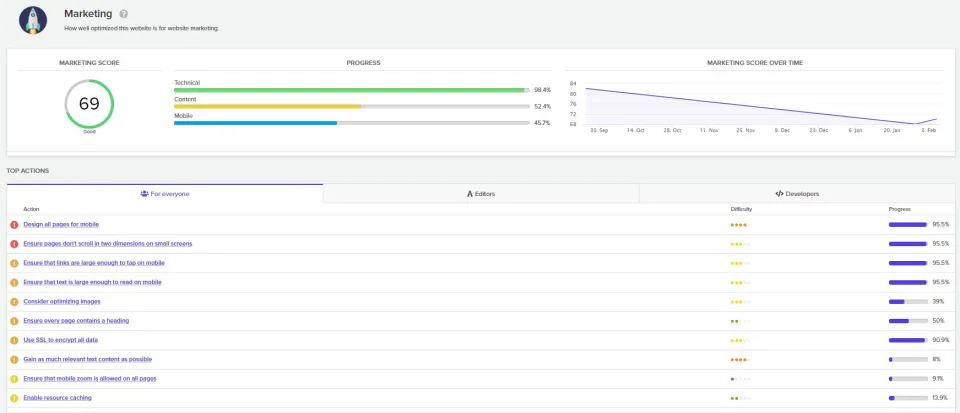Click the 30. Sep chart axis label
Image resolution: width=960 pixels, height=413 pixels.
599,131
